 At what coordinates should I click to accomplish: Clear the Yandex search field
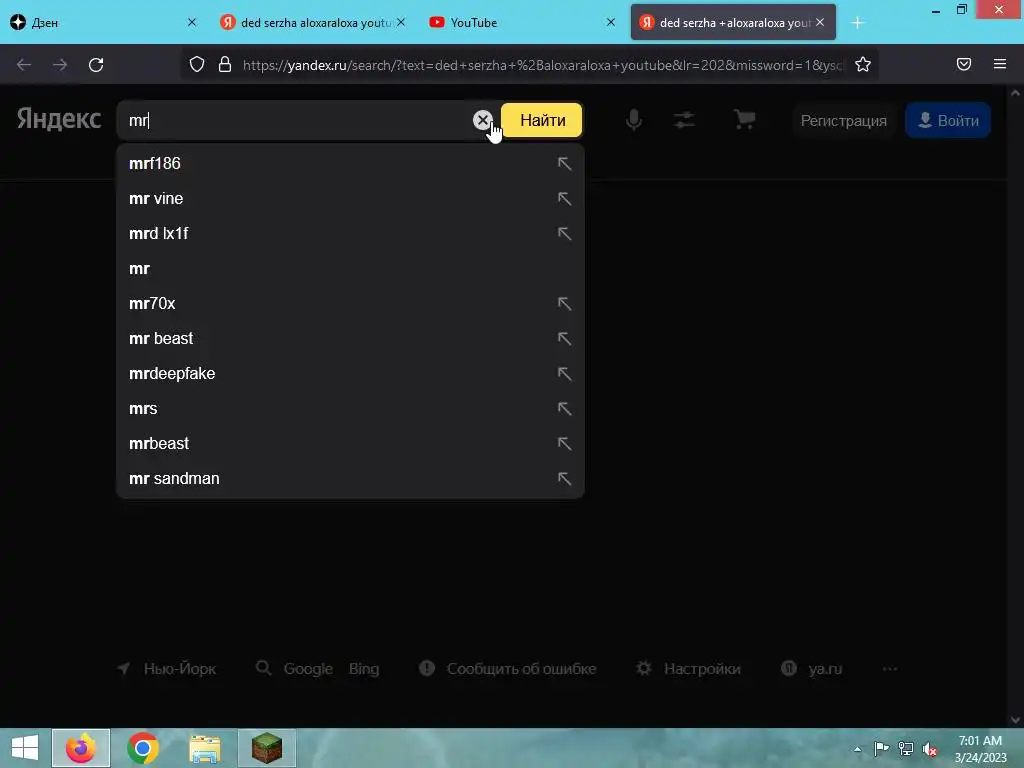pos(483,120)
